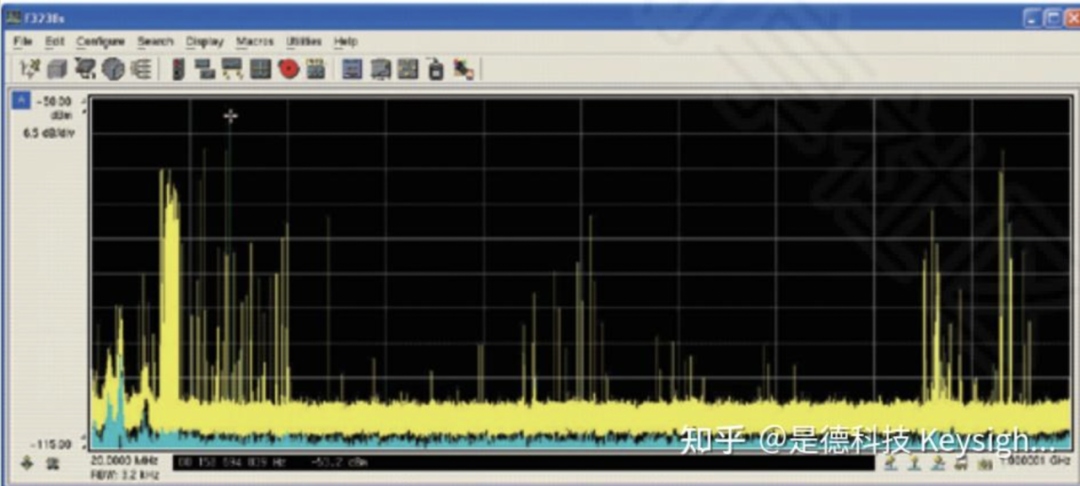Screen dimensions: 1080x486
Task: Click the white crosshair marker on spectrum
Action: pos(231,116)
